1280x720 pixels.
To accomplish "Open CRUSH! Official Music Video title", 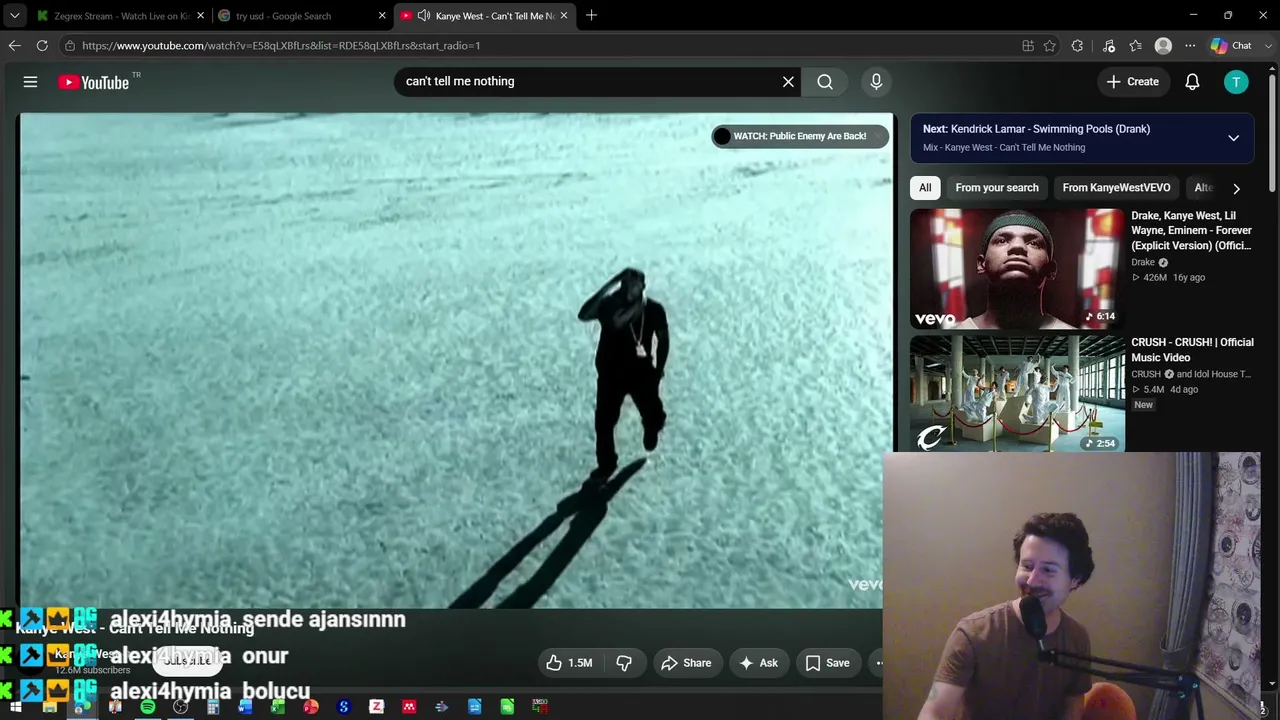I will click(x=1192, y=350).
